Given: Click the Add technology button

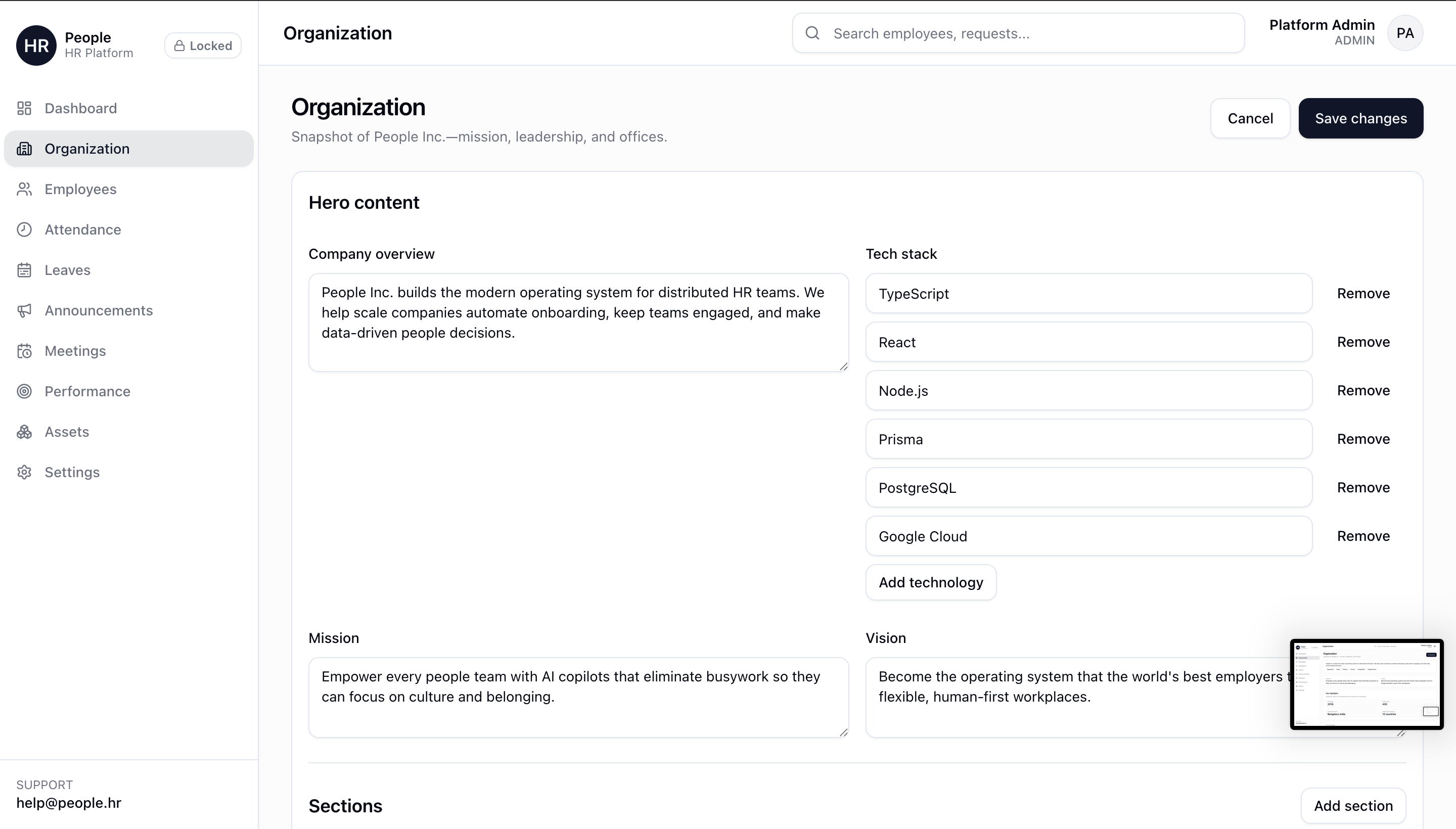Looking at the screenshot, I should tap(930, 582).
